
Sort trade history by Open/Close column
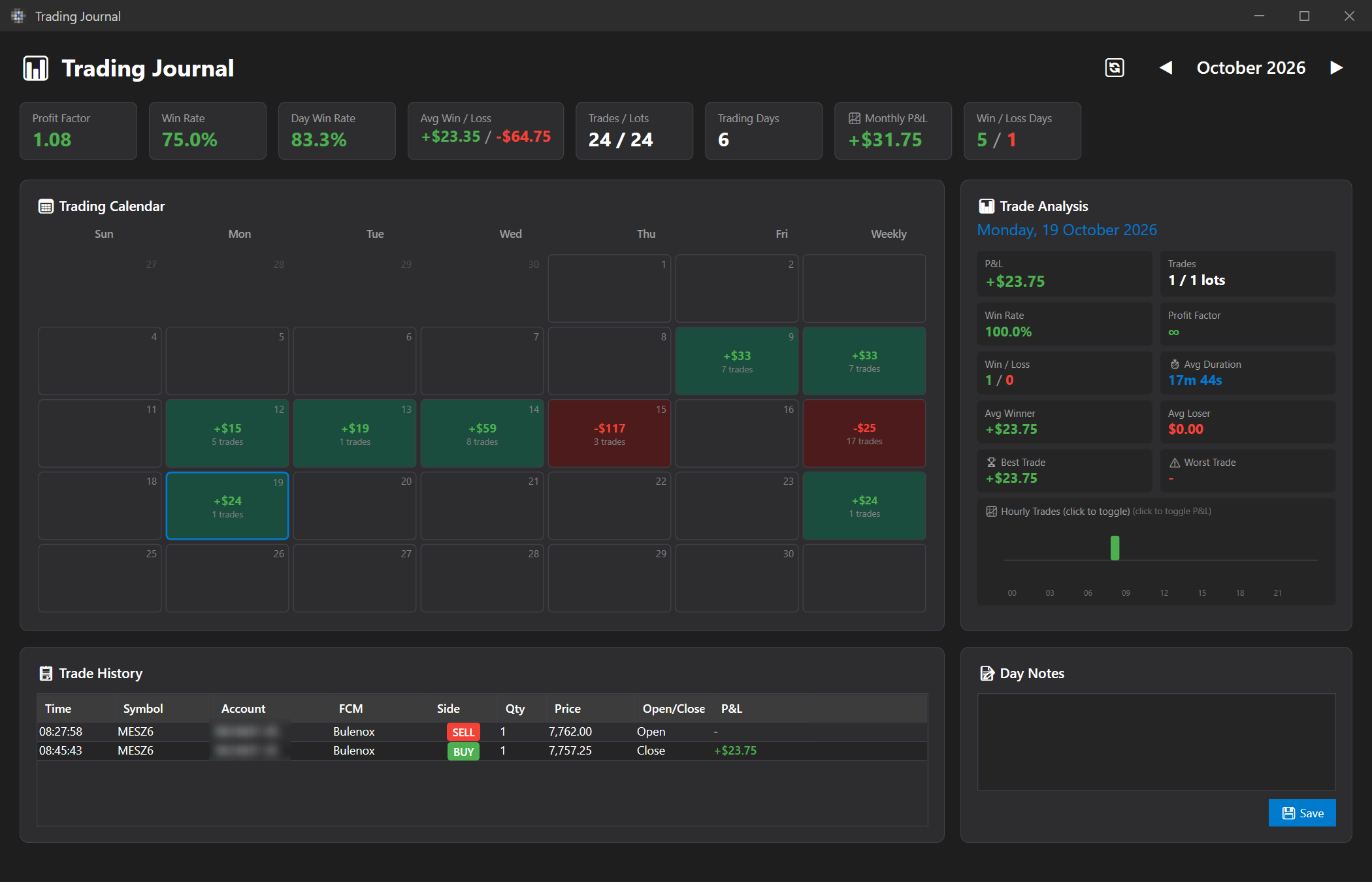(x=674, y=708)
